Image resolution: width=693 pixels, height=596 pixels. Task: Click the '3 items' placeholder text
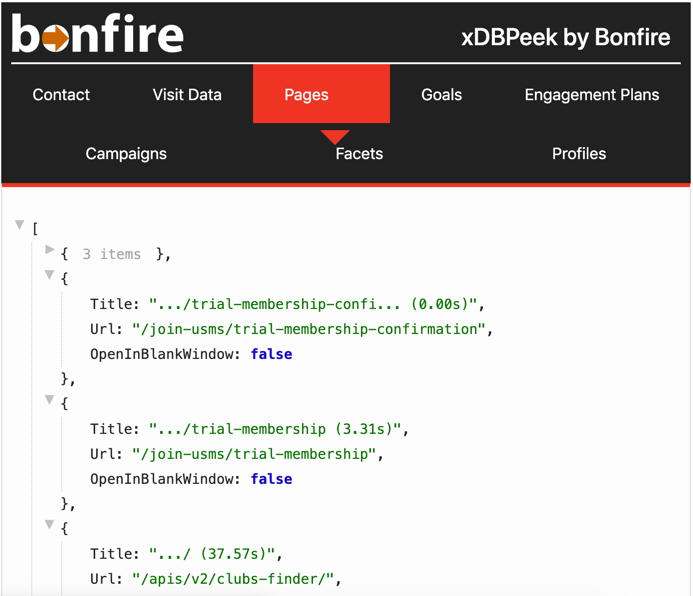111,254
